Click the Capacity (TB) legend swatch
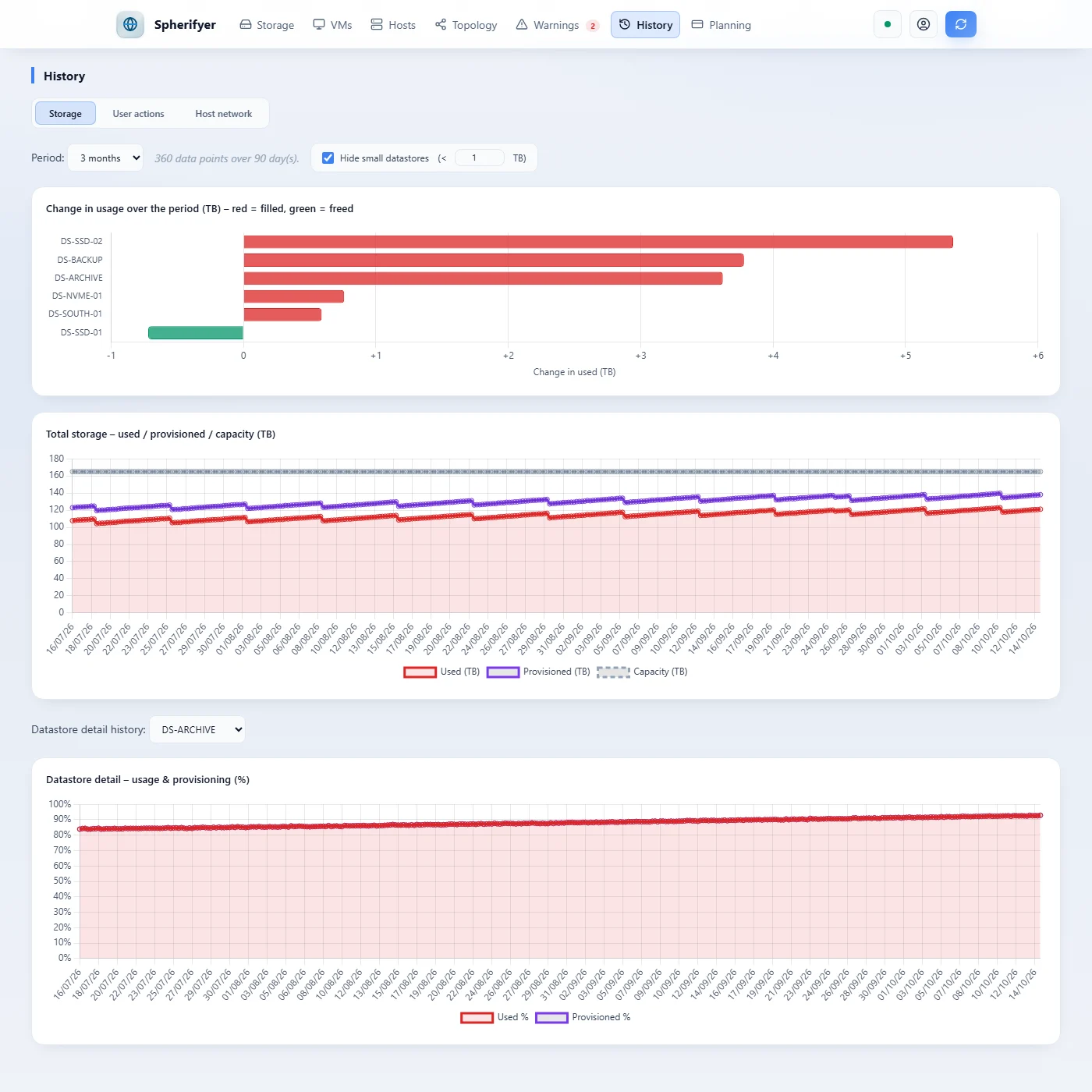The height and width of the screenshot is (1092, 1092). pos(613,672)
